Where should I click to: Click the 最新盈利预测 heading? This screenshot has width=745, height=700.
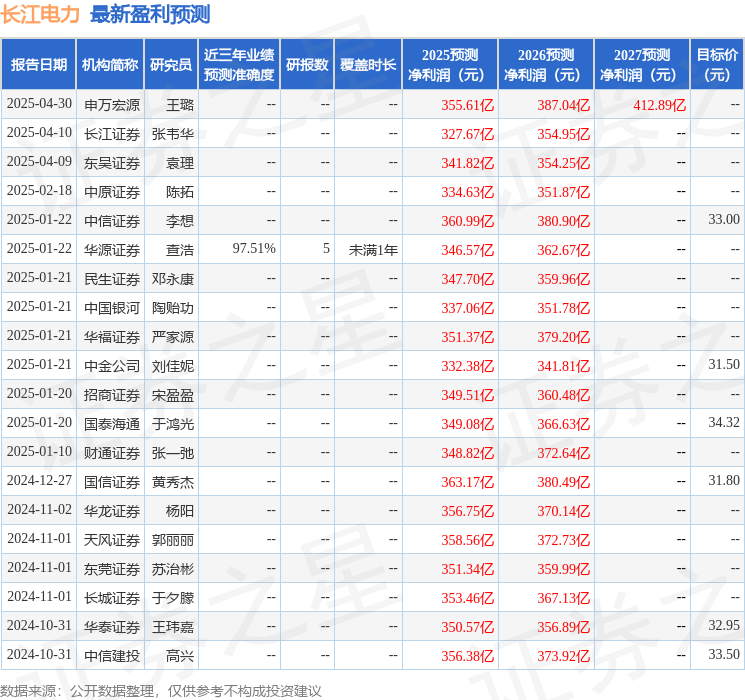pos(150,14)
